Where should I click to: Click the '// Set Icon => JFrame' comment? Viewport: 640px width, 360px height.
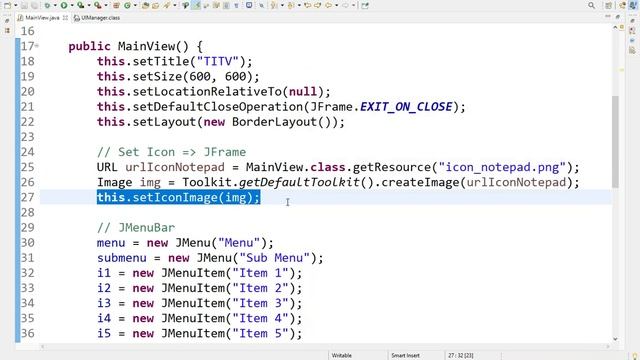pyautogui.click(x=171, y=152)
